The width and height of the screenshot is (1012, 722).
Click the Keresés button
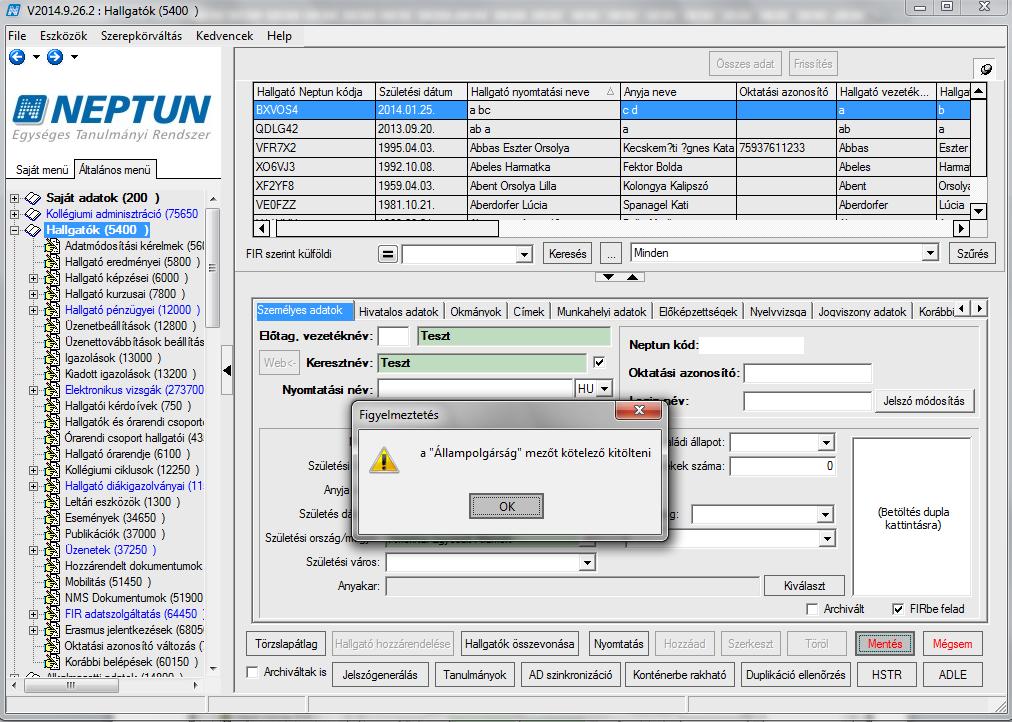[x=568, y=254]
